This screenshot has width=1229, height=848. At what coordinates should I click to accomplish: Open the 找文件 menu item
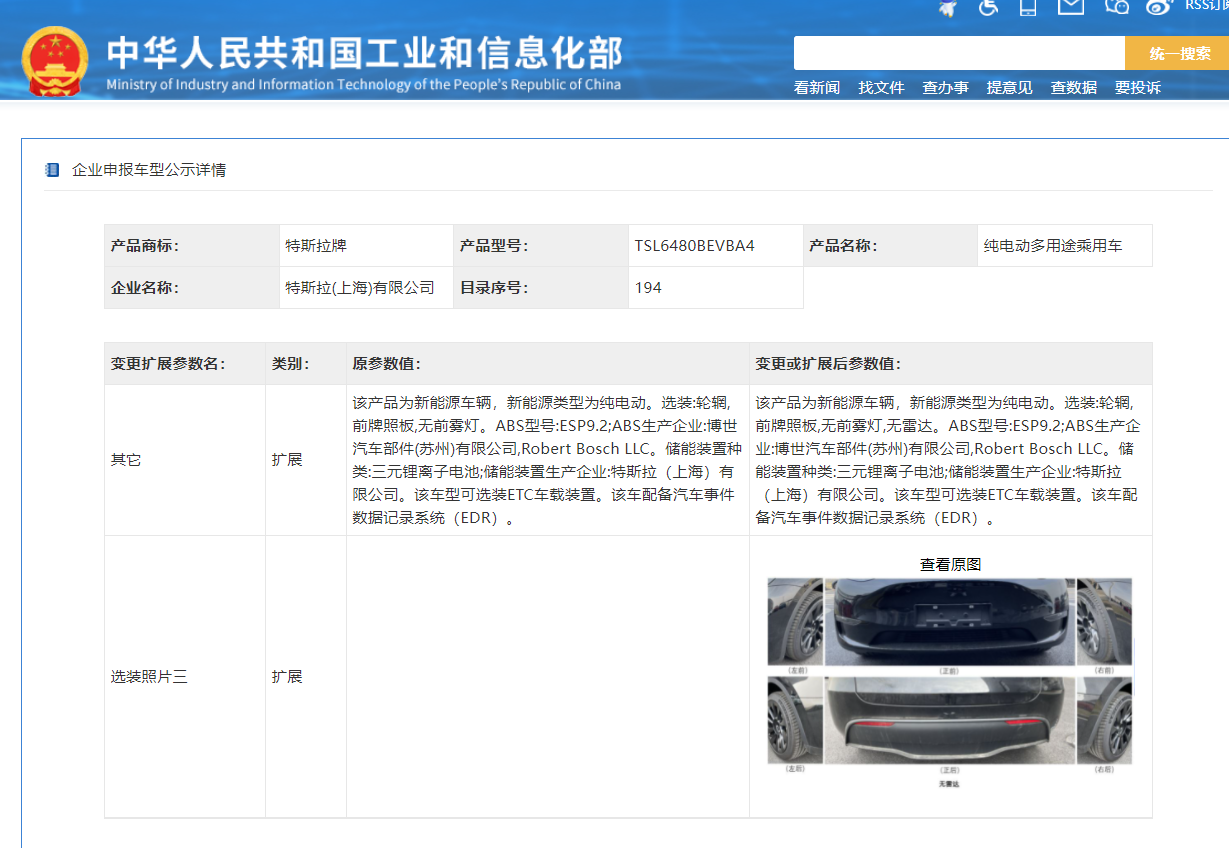click(x=881, y=88)
